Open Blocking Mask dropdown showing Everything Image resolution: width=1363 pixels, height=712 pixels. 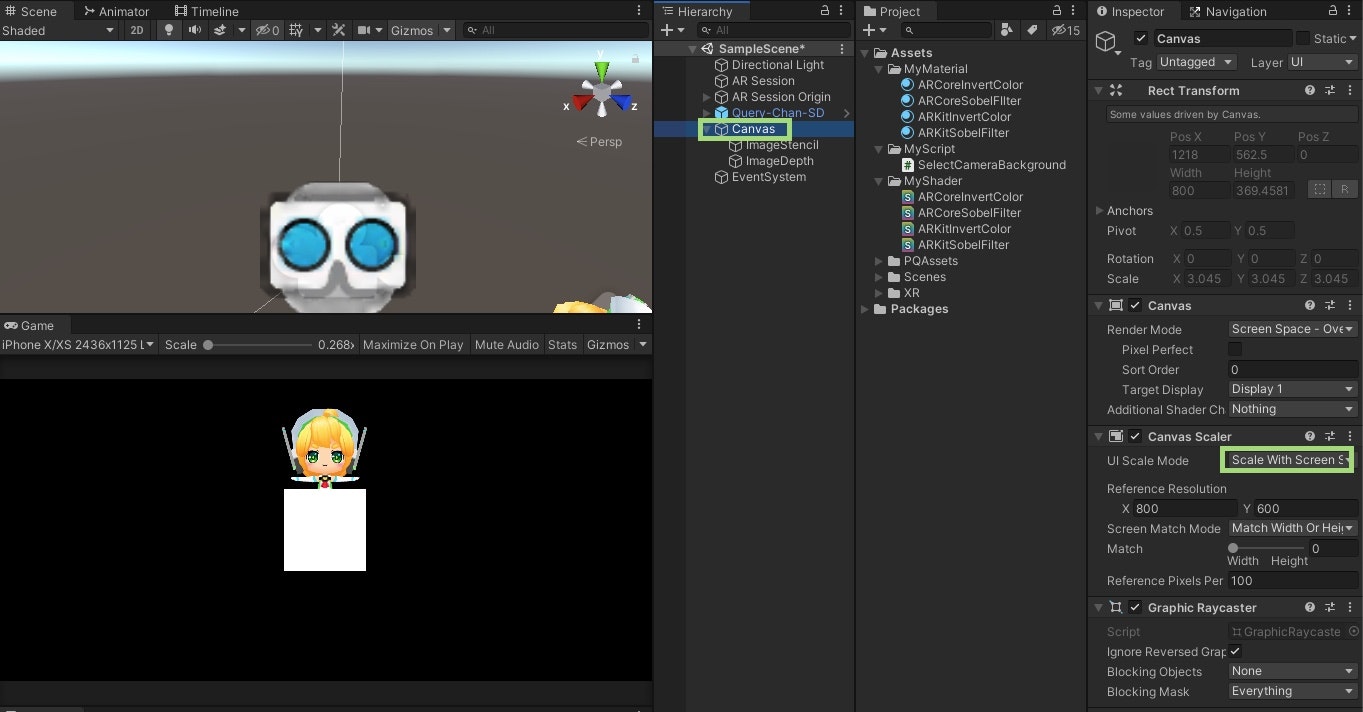pos(1292,691)
